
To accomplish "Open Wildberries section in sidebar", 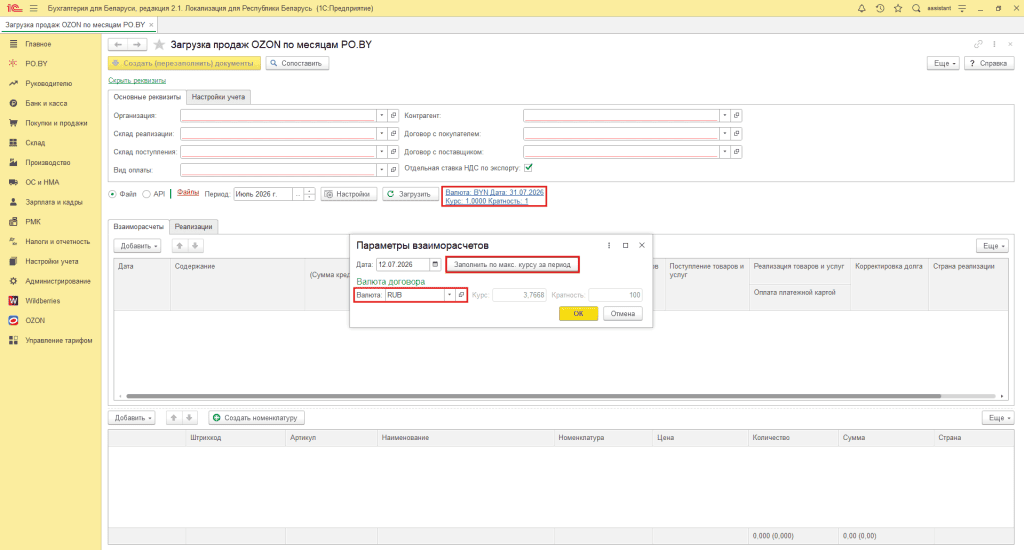I will coord(42,301).
